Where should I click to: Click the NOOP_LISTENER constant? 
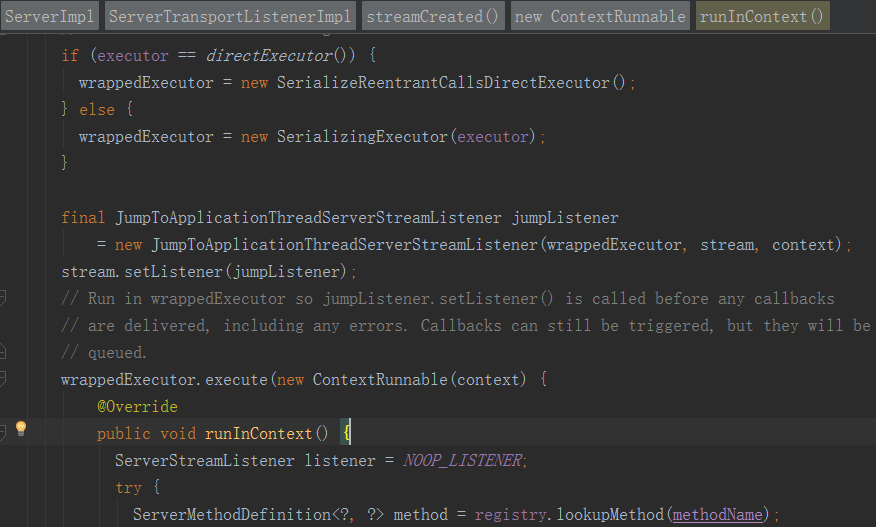pyautogui.click(x=463, y=460)
